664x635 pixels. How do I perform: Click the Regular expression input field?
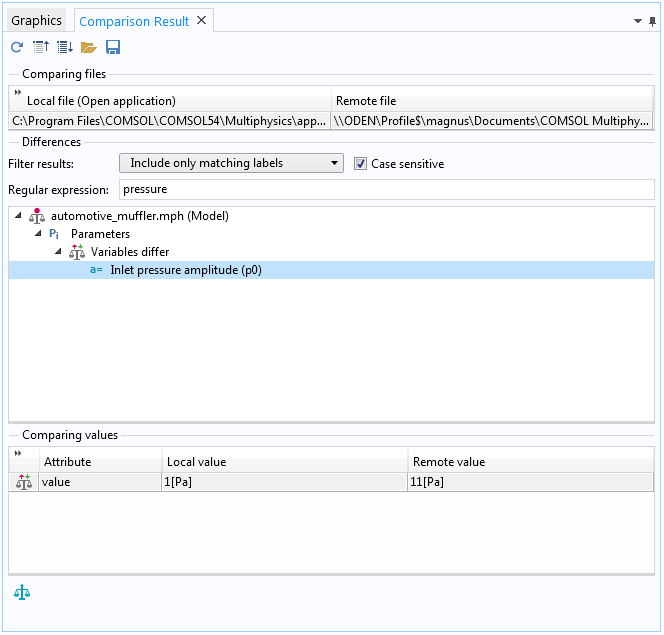pos(387,189)
